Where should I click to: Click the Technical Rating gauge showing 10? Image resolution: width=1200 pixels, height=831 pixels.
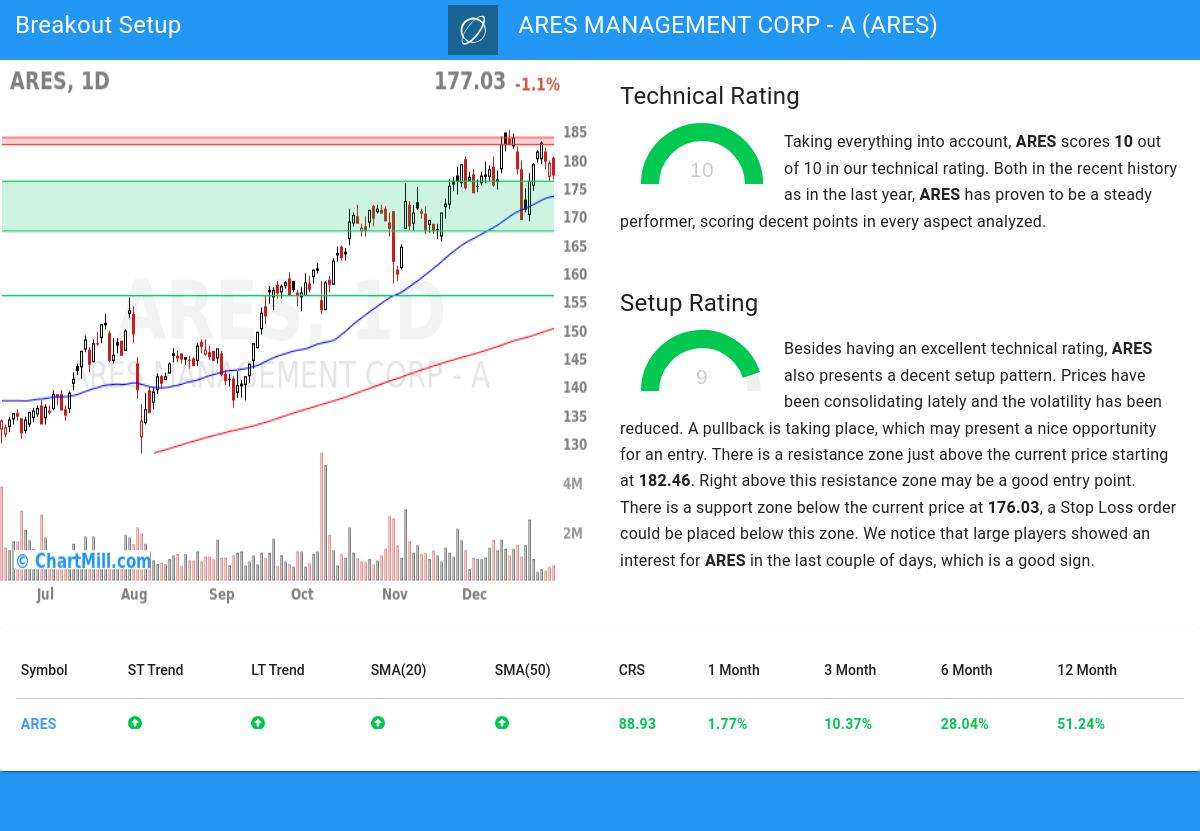(x=702, y=154)
